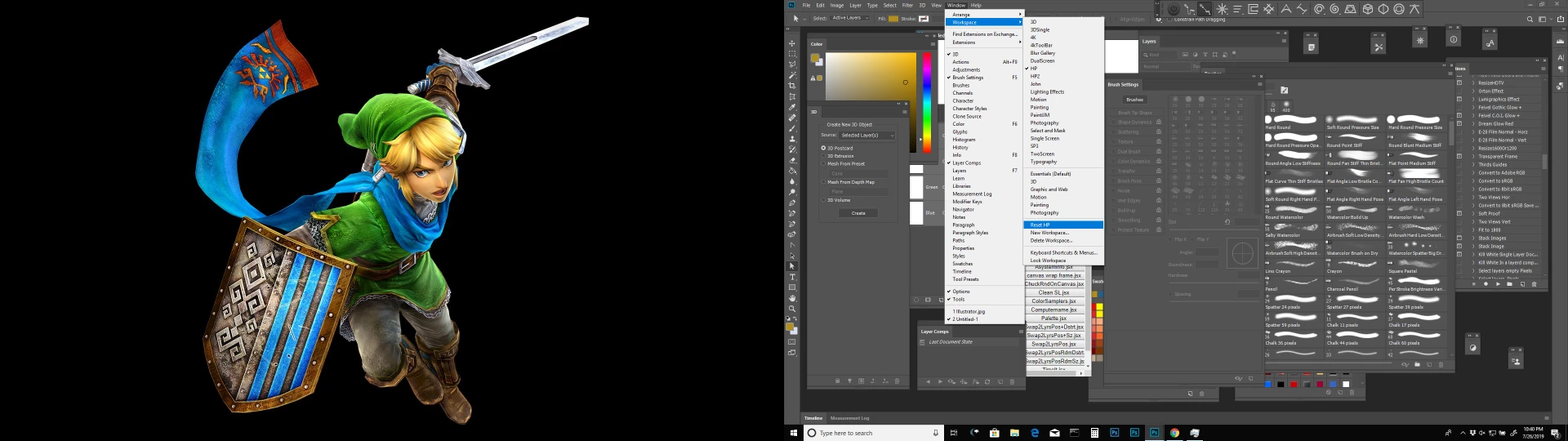
Task: Select the 3D Extrusion radio button
Action: pos(823,156)
